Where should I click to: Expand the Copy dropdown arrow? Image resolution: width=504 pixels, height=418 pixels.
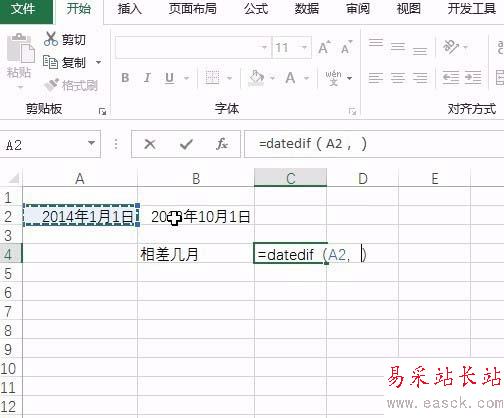coord(99,62)
